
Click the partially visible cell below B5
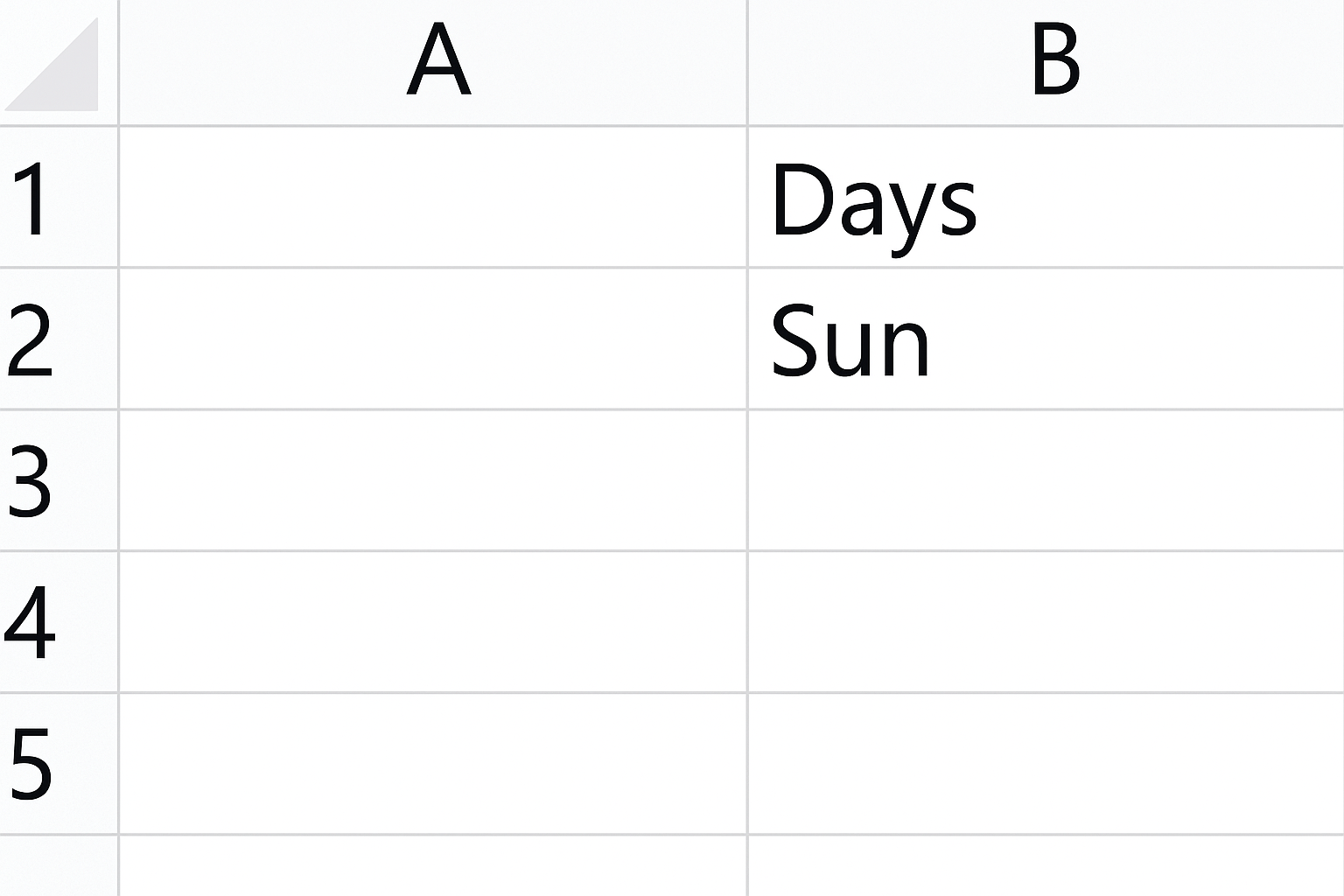[1046, 866]
